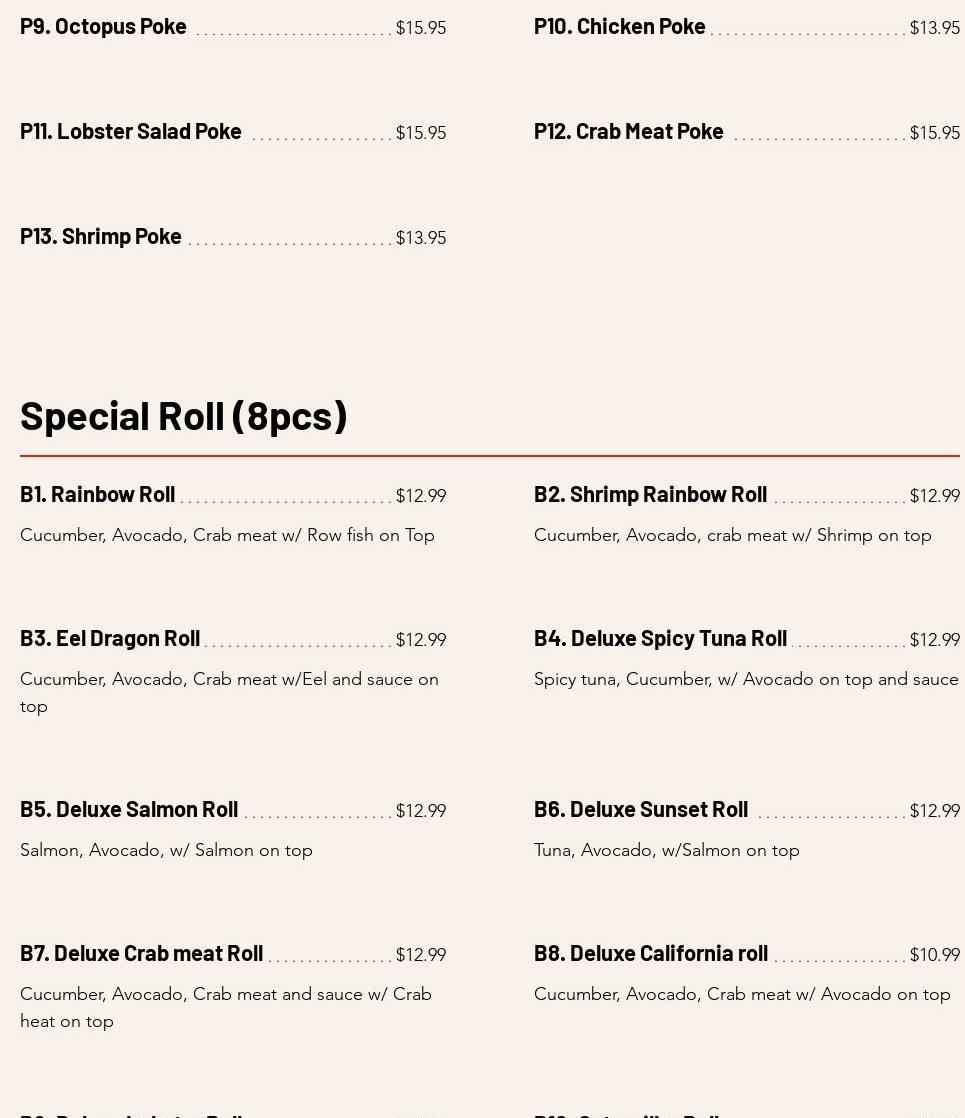This screenshot has height=1118, width=965.
Task: Click the Rainbow Roll description text
Action: coord(227,535)
